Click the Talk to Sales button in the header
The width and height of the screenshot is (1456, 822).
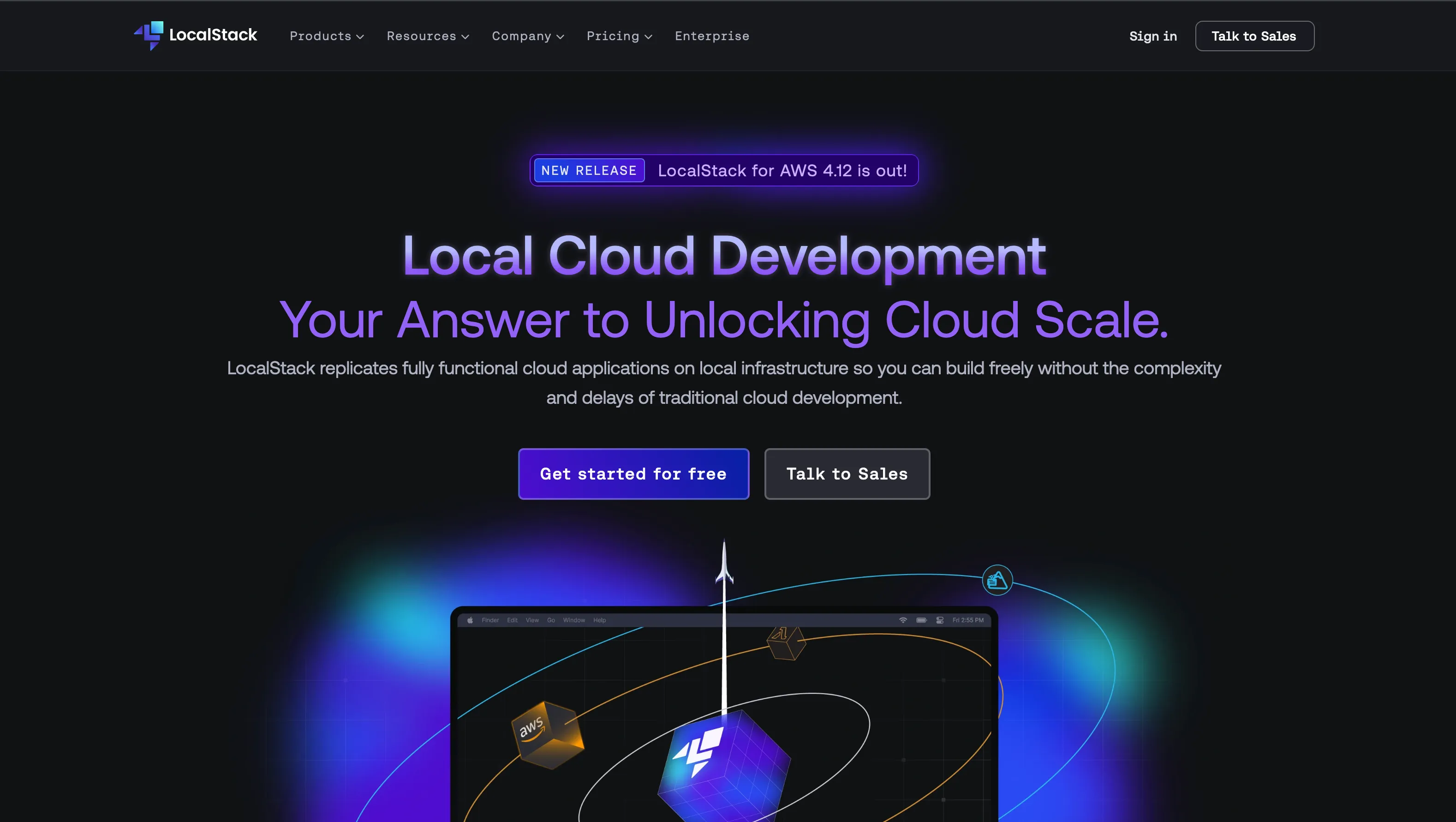tap(1254, 36)
